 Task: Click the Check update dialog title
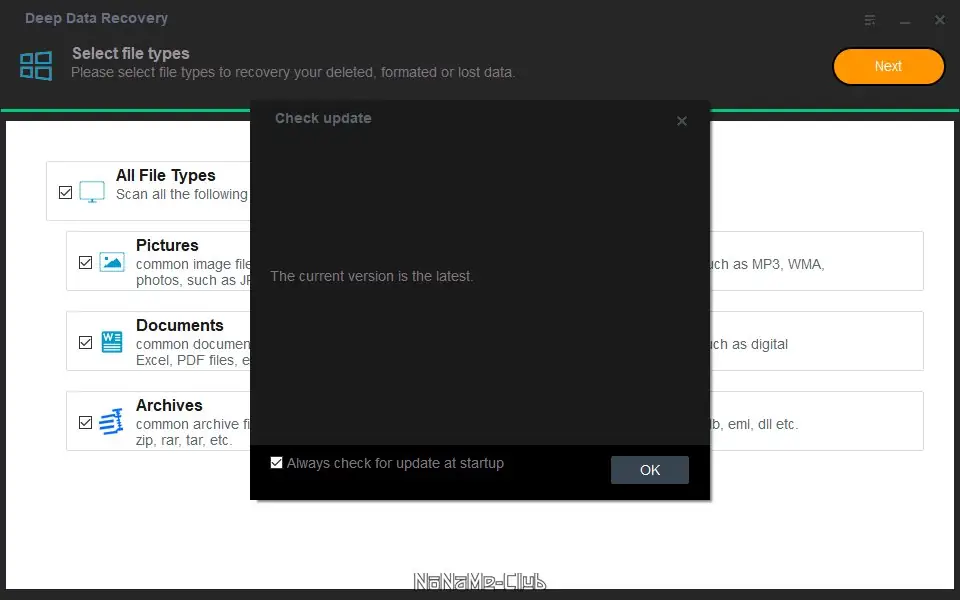tap(323, 118)
